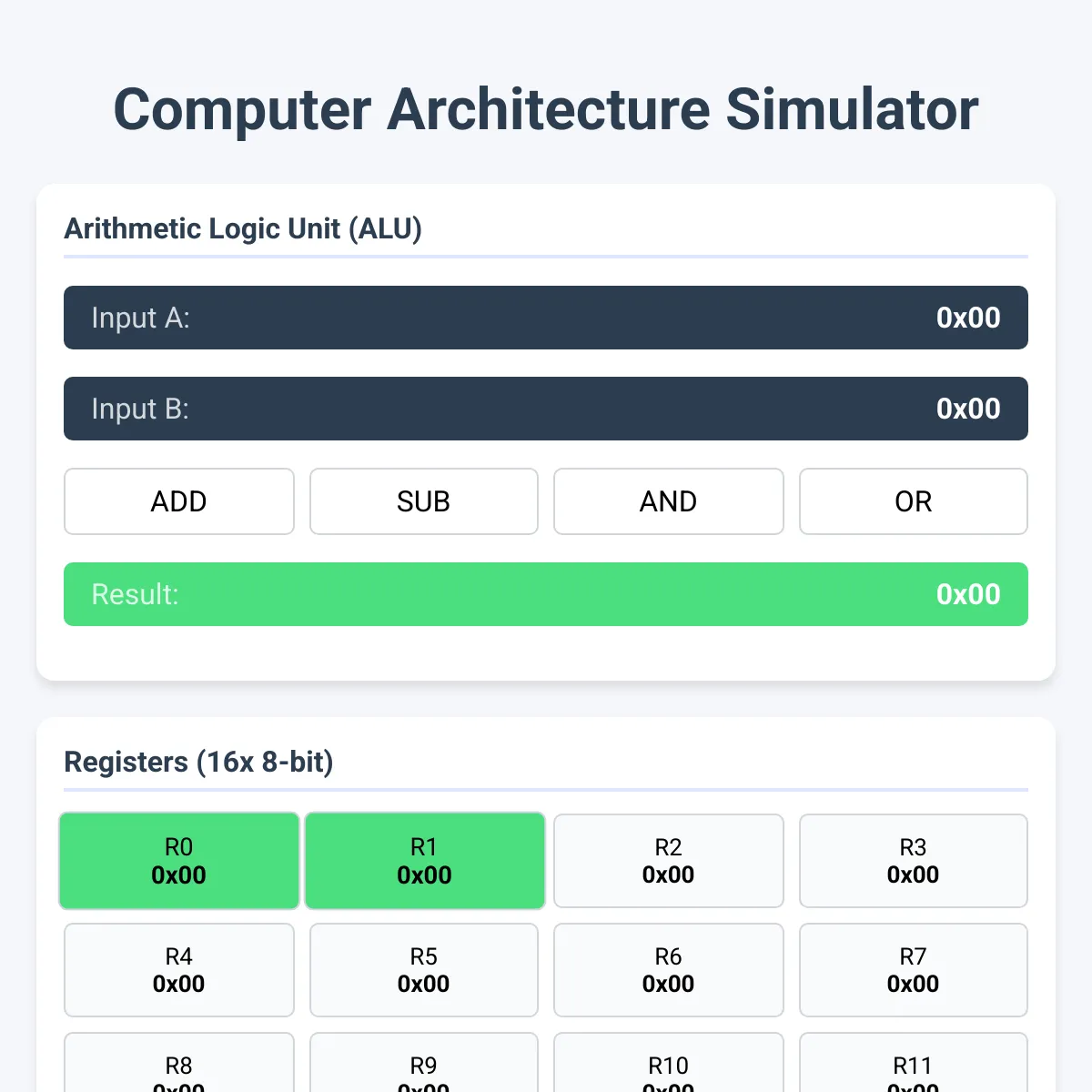
Task: Choose register R10
Action: click(669, 1063)
